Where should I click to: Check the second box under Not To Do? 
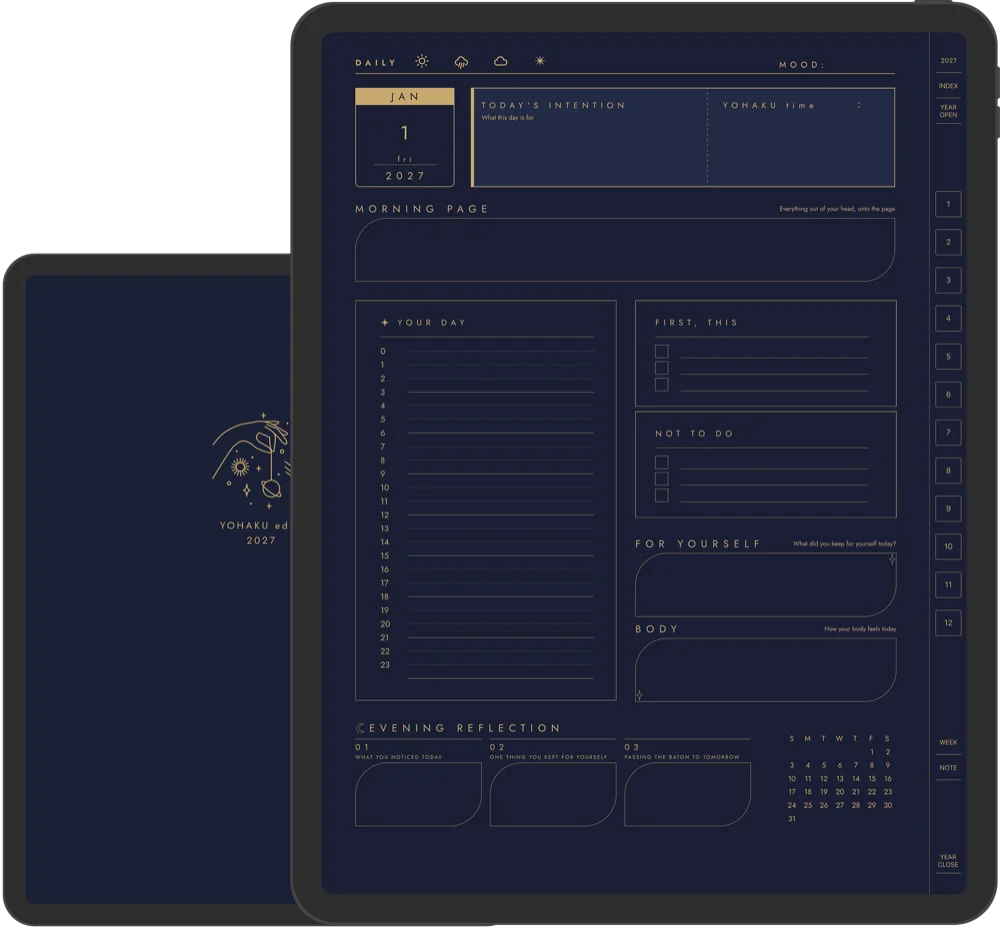click(x=662, y=479)
